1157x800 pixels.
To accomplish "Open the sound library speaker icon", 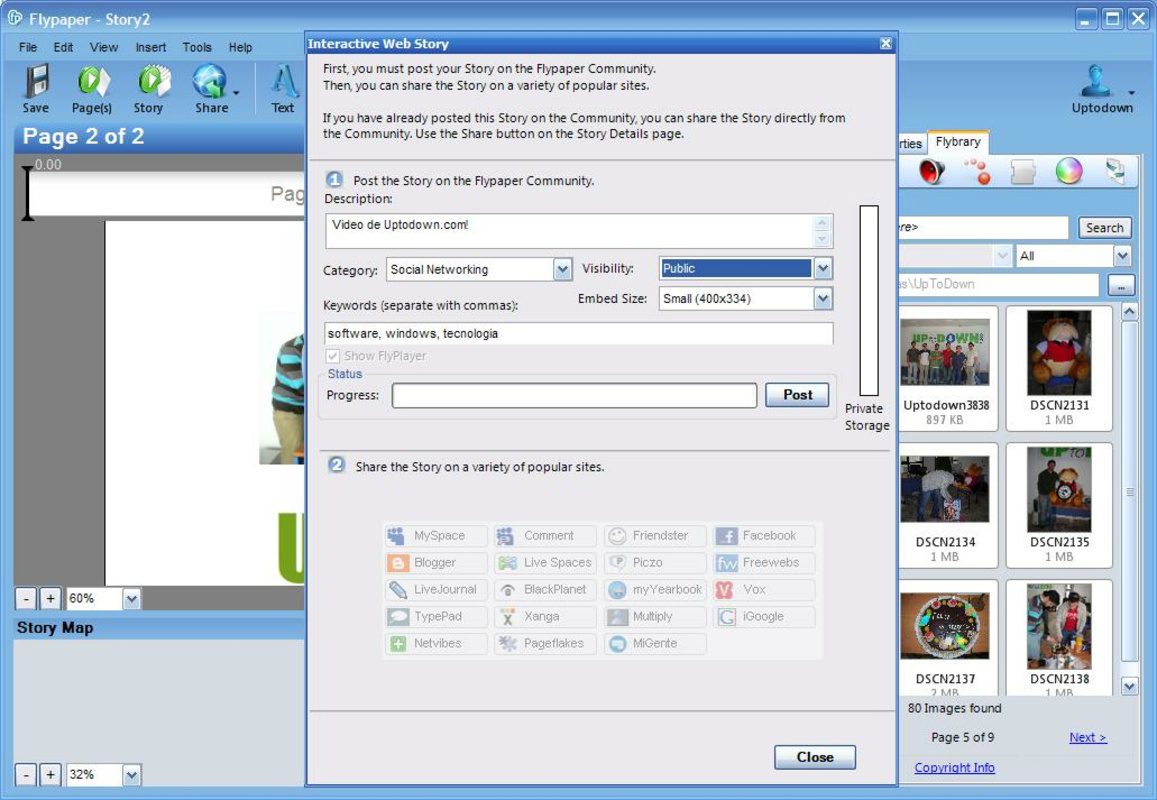I will coord(931,171).
